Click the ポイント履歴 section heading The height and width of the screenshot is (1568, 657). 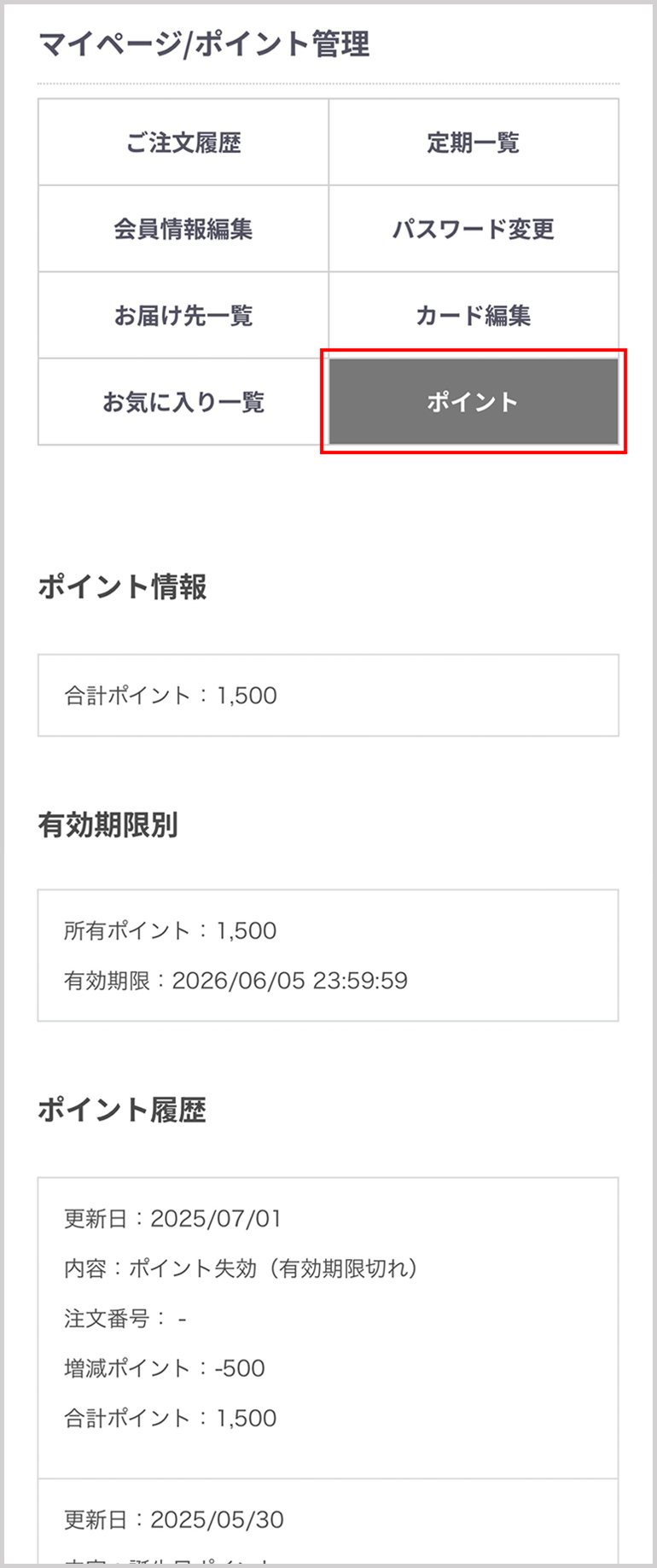(x=122, y=1110)
